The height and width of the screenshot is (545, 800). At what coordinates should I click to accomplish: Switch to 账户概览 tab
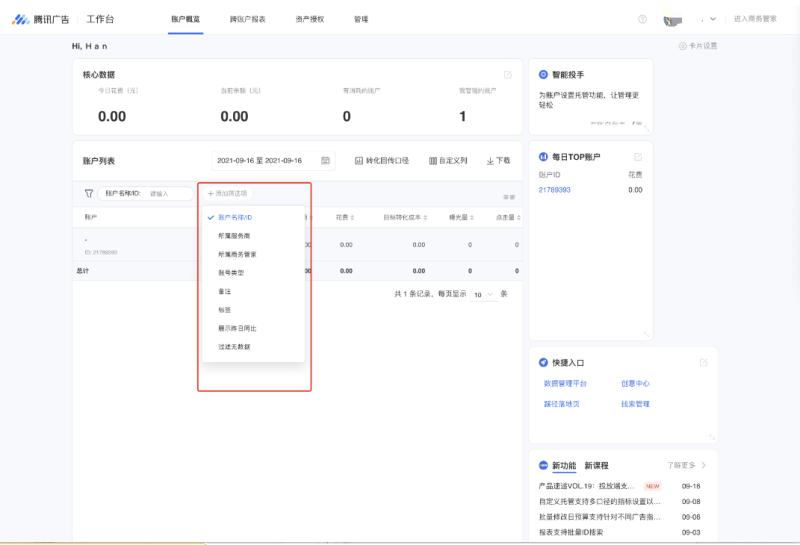tap(186, 19)
